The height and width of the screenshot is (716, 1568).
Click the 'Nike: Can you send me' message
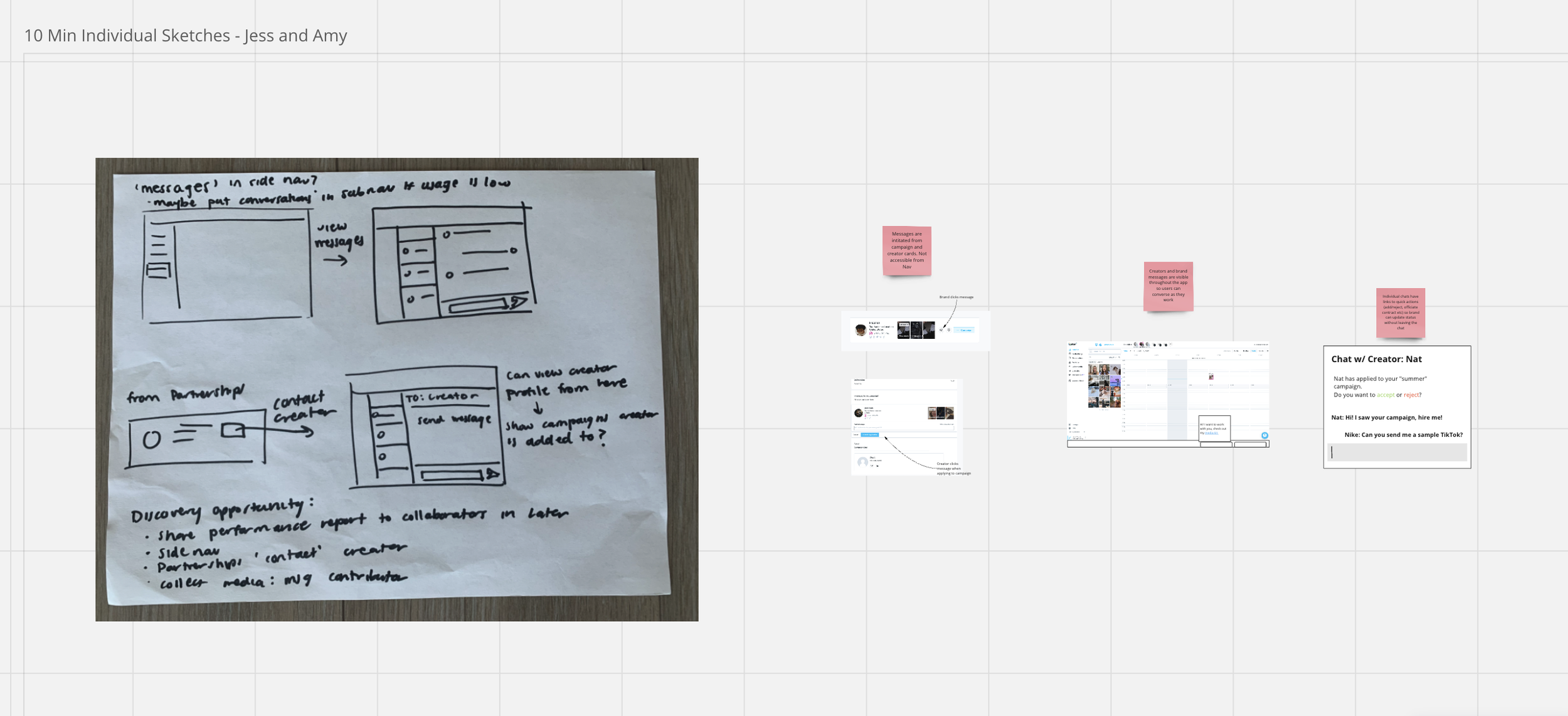1402,434
